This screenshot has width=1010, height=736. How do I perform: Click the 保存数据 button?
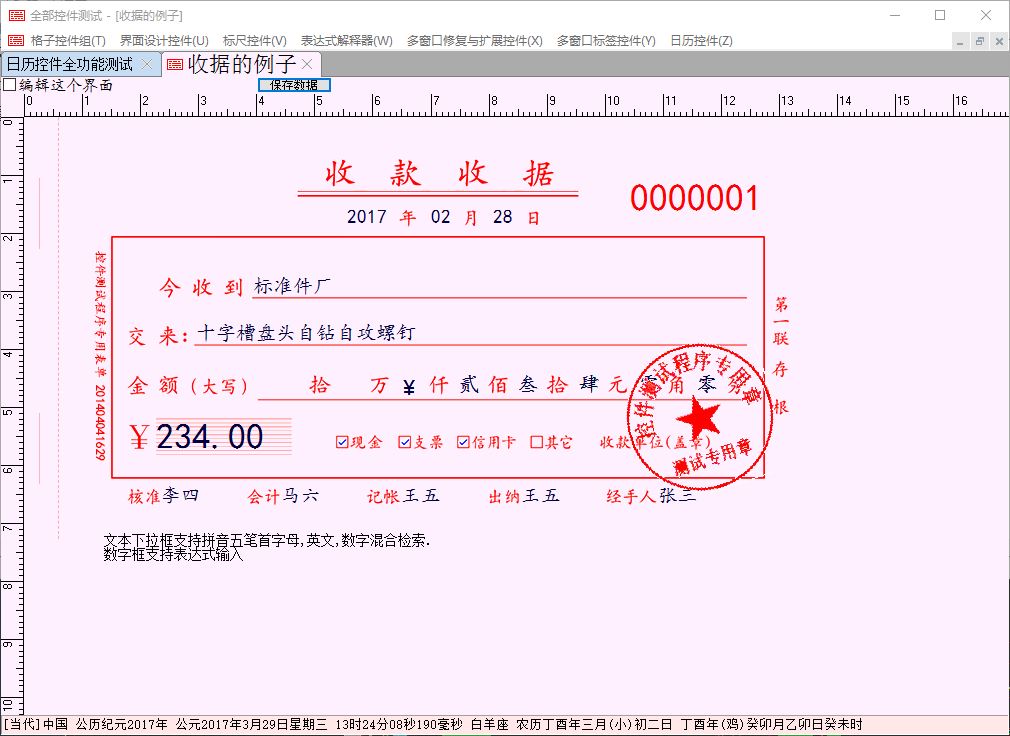click(294, 85)
